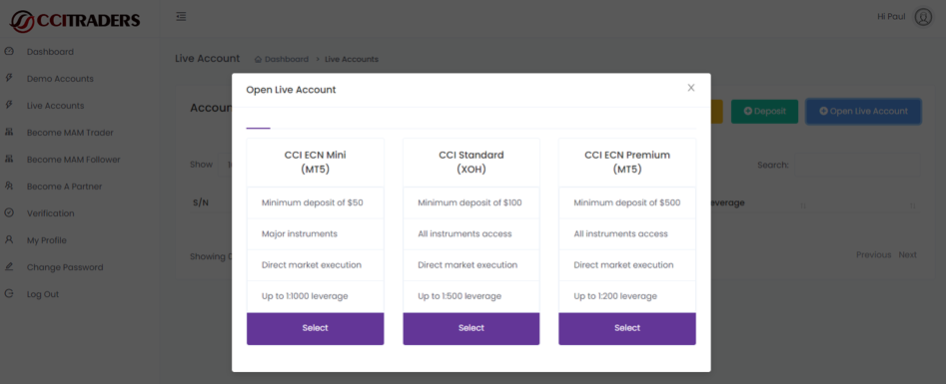Click the Verification checkmark icon
This screenshot has height=384, width=946.
click(9, 213)
